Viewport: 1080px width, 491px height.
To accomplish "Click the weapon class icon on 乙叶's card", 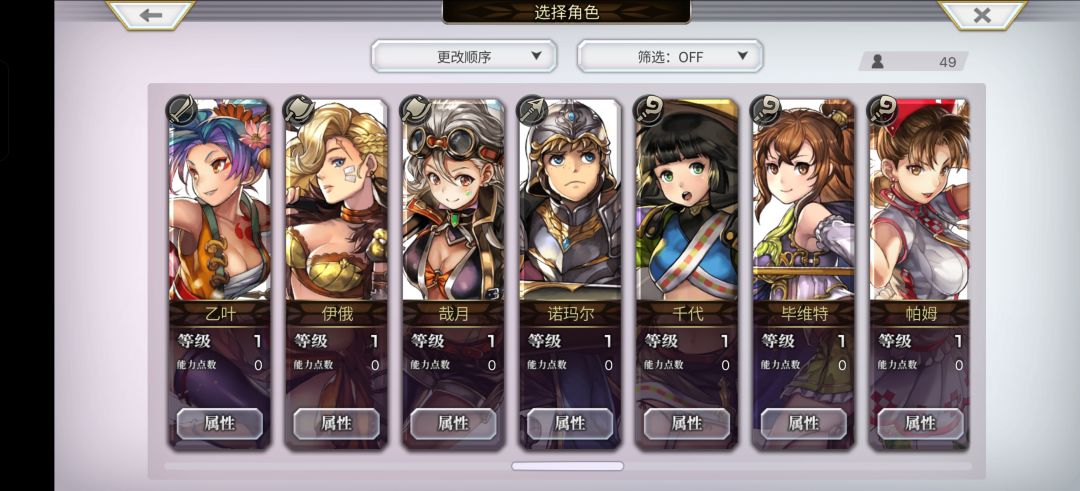I will (182, 109).
